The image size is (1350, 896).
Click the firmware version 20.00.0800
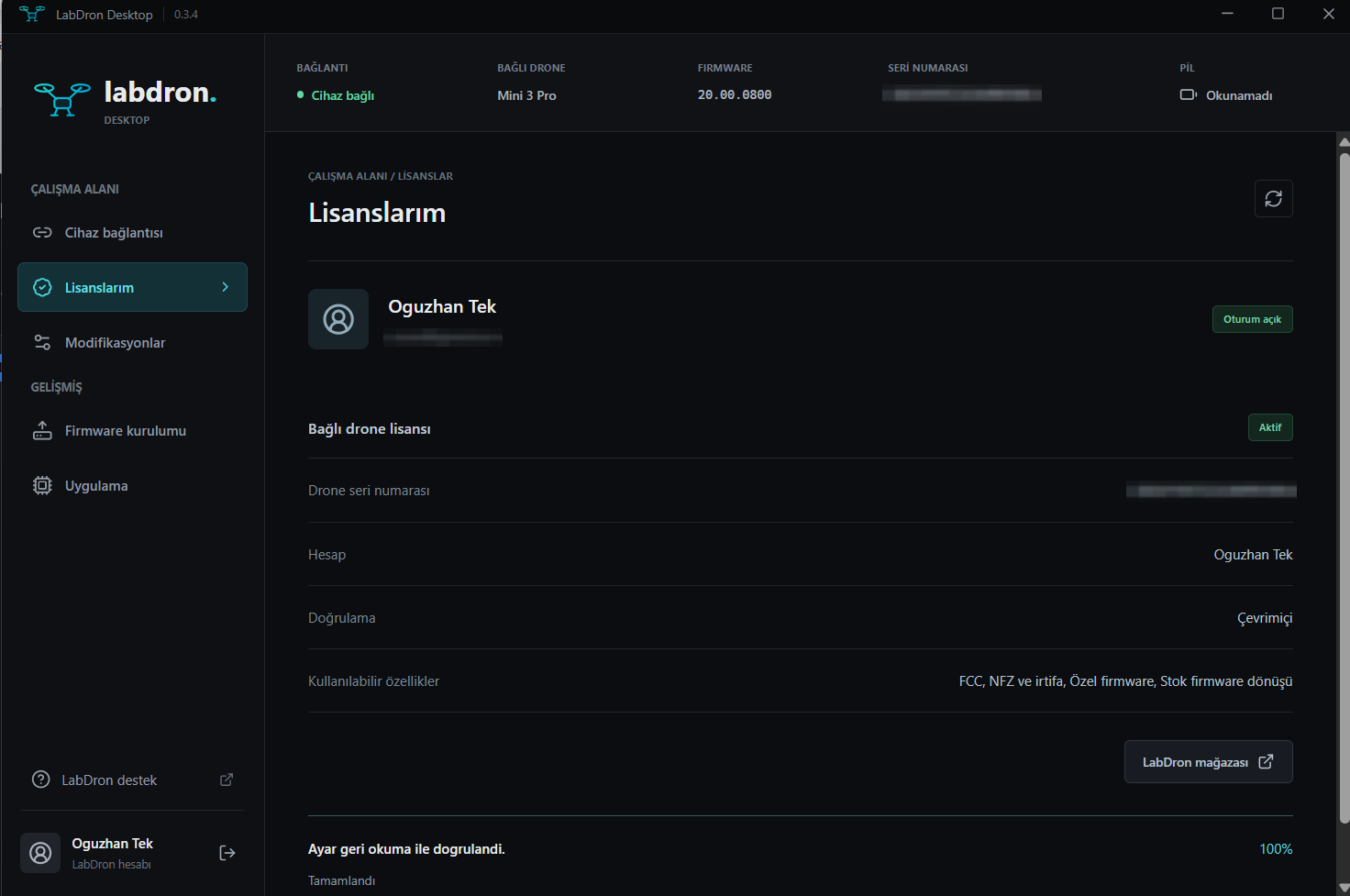coord(735,94)
